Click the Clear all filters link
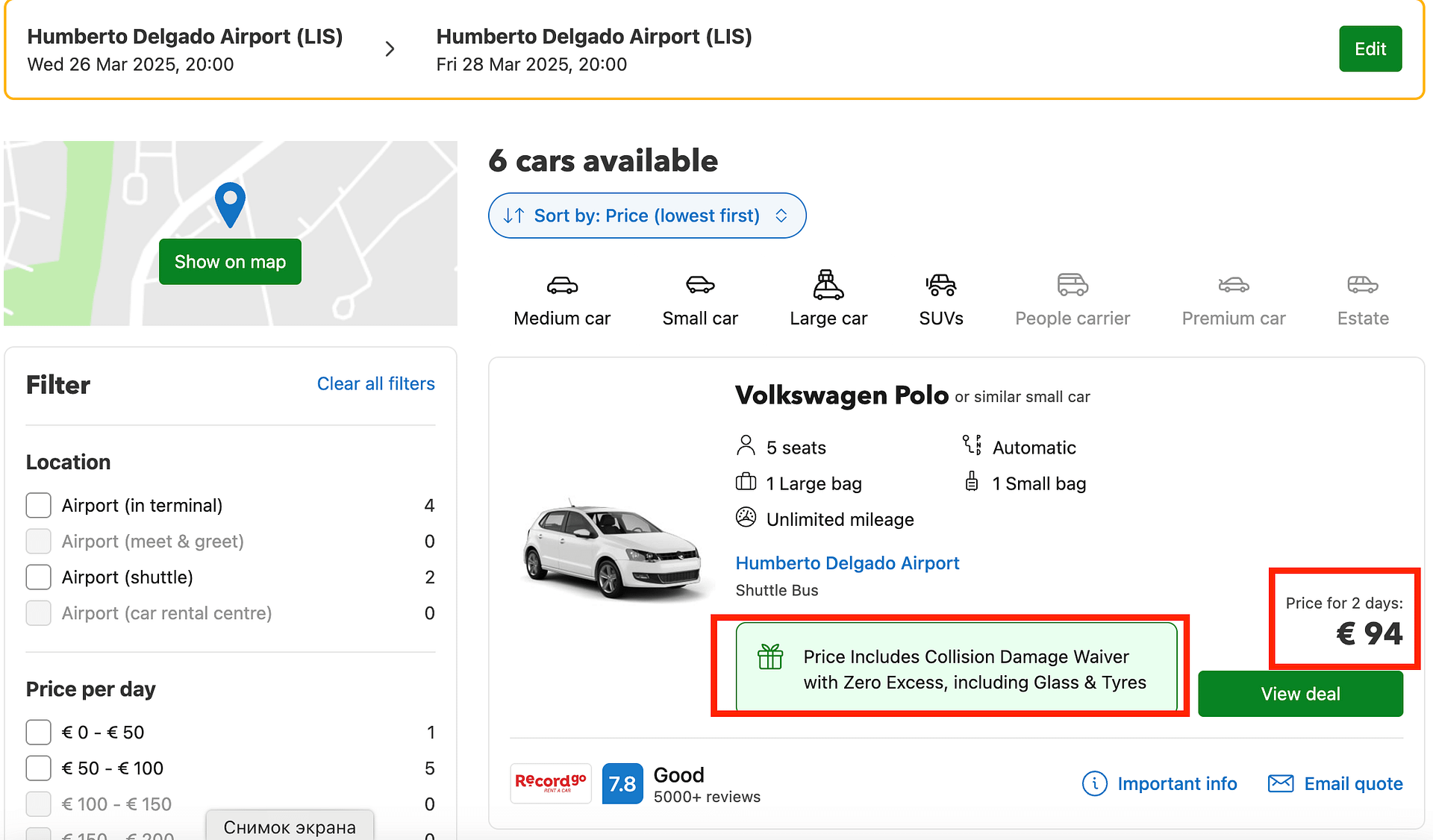This screenshot has width=1433, height=840. click(x=376, y=383)
